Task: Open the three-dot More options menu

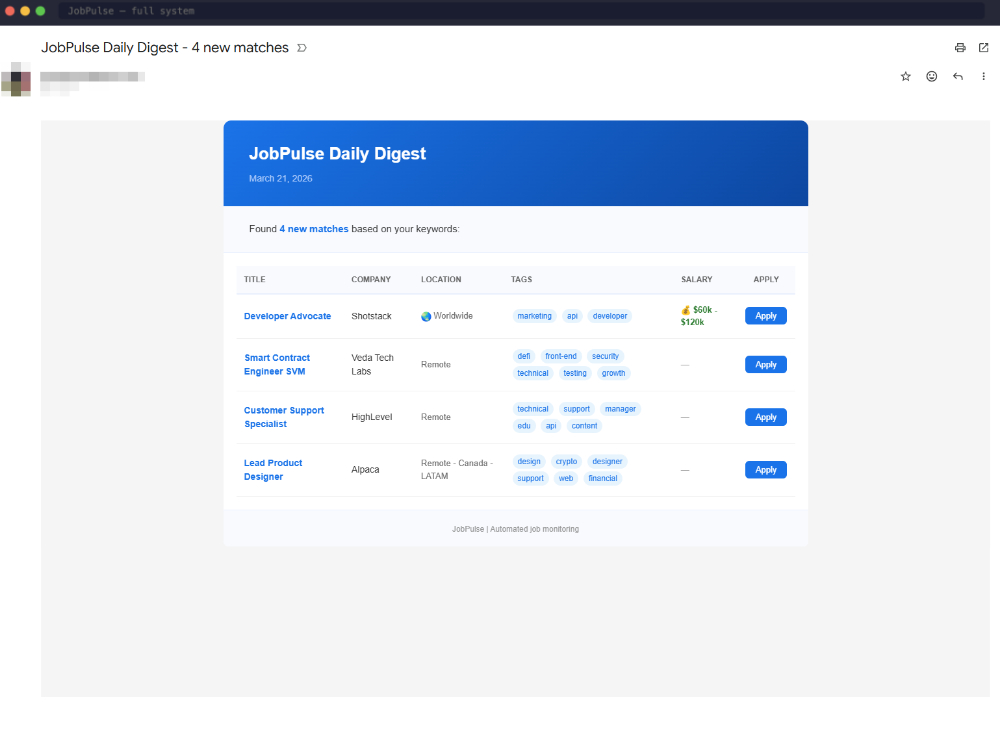Action: [983, 76]
